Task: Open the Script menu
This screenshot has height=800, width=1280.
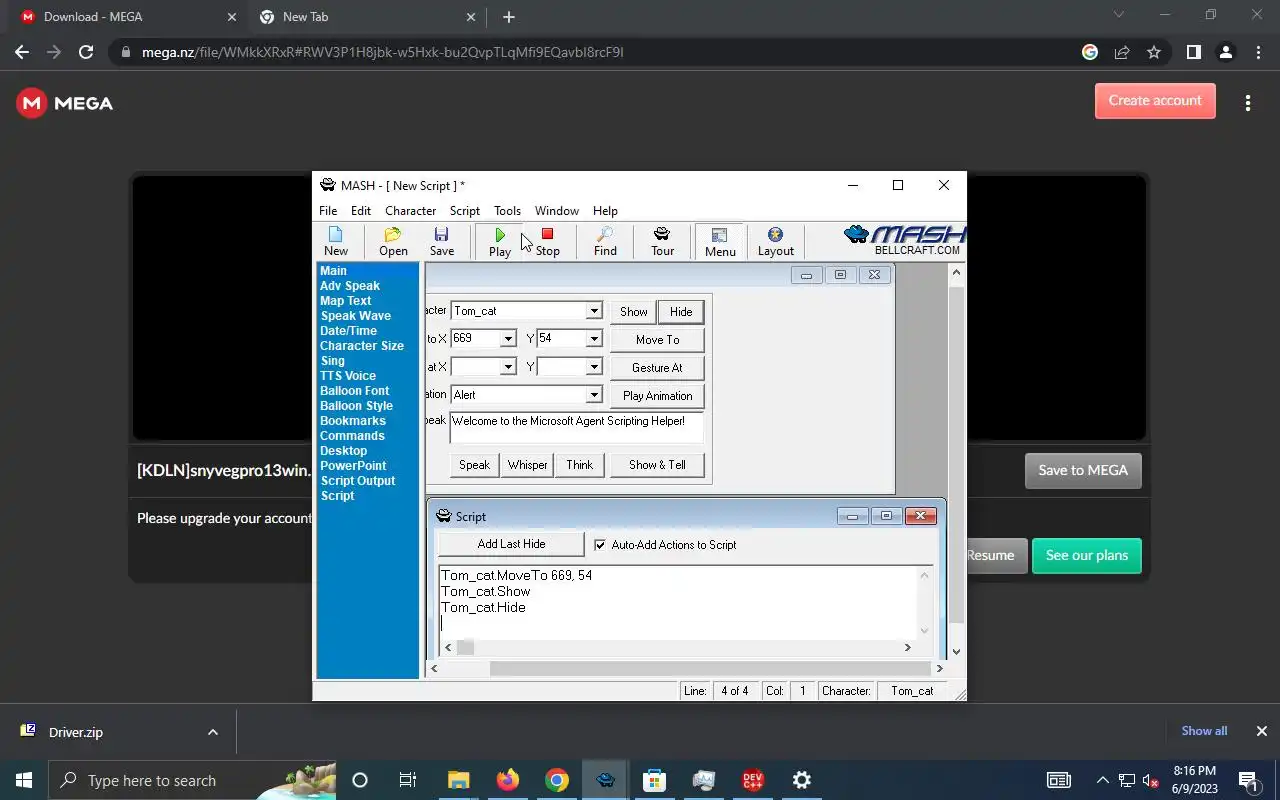Action: click(x=465, y=211)
